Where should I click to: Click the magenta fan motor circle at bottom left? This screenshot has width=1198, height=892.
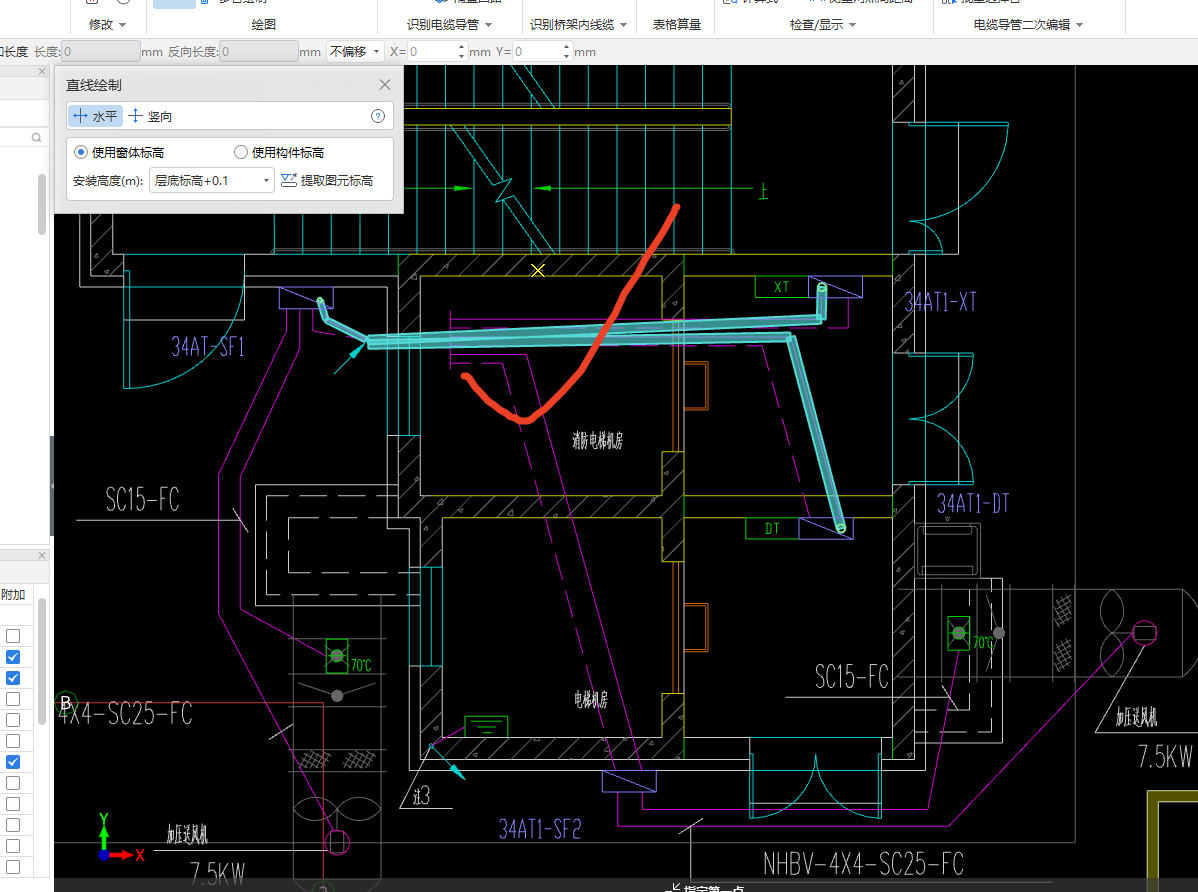pyautogui.click(x=337, y=842)
